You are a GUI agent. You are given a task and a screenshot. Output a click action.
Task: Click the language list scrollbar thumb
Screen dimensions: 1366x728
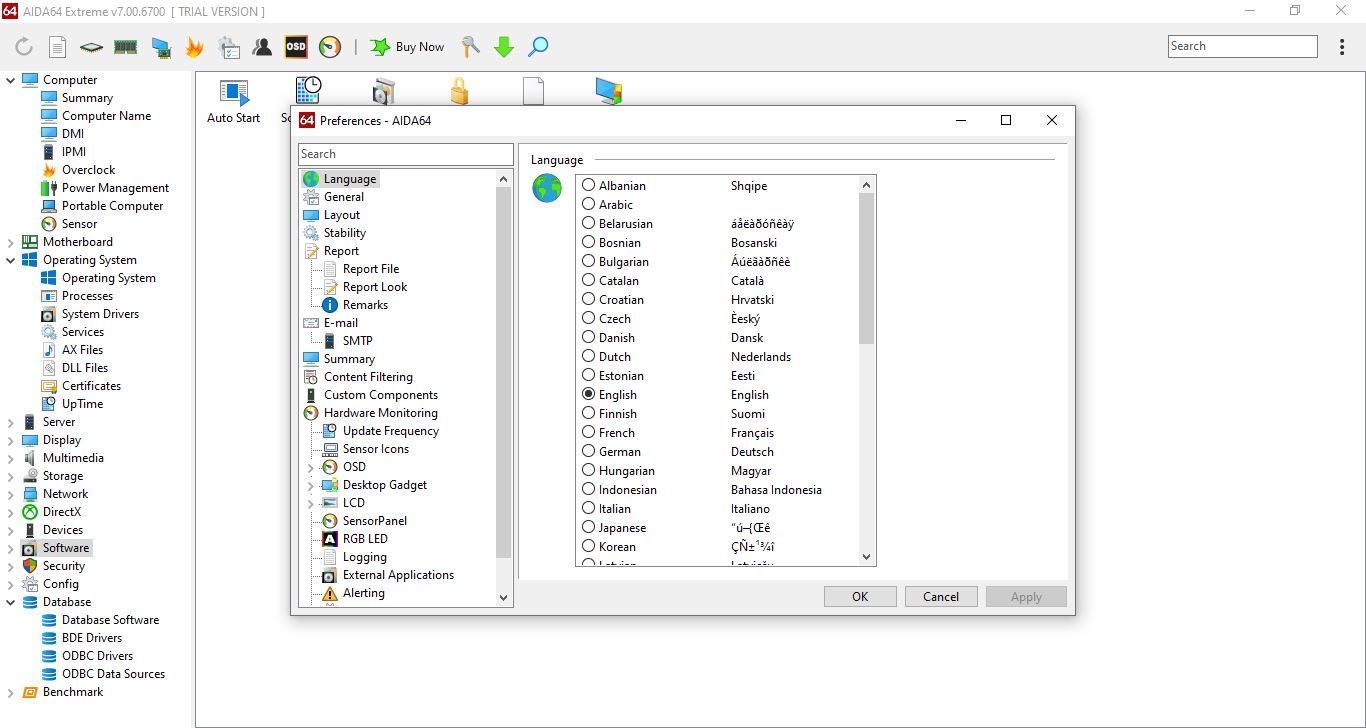coord(866,269)
